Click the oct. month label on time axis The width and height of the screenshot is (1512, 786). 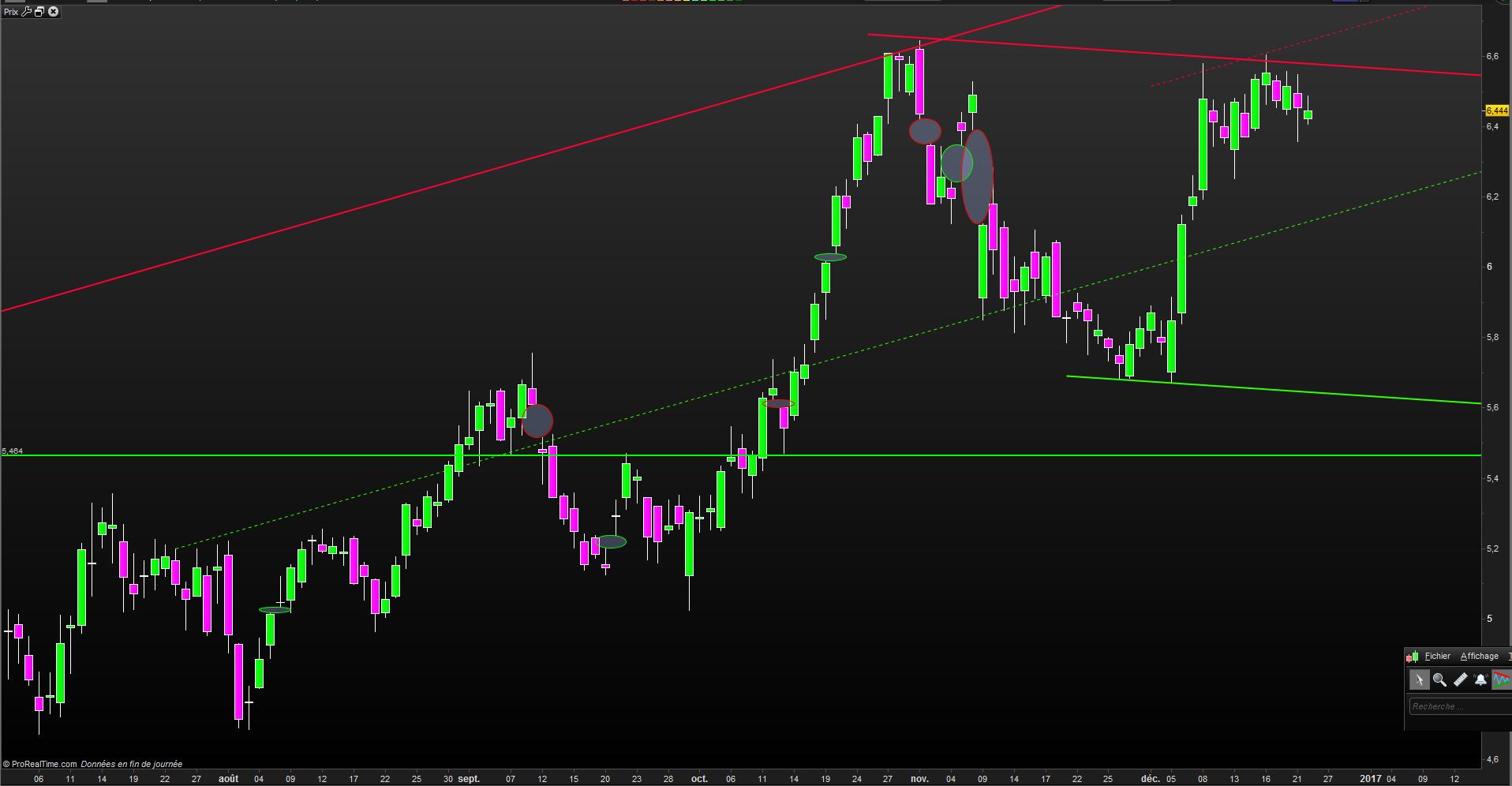pyautogui.click(x=699, y=779)
